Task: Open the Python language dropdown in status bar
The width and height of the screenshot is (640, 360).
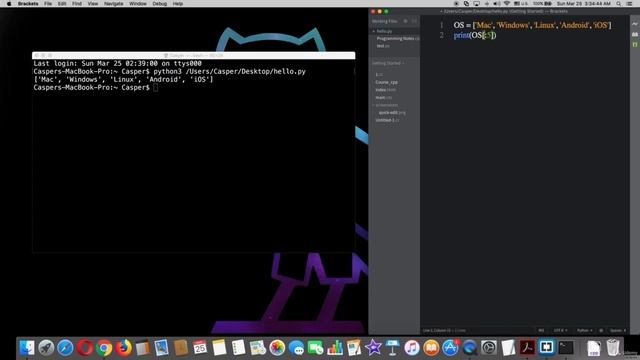Action: 584,331
